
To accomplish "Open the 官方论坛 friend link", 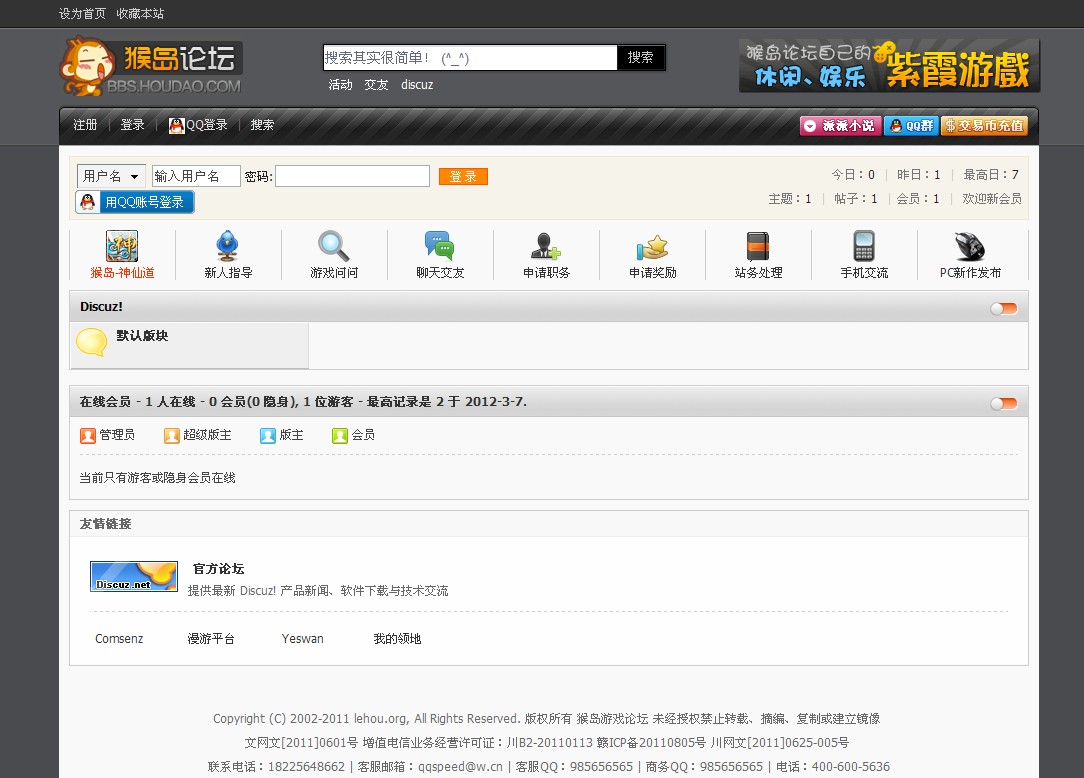I will [218, 568].
